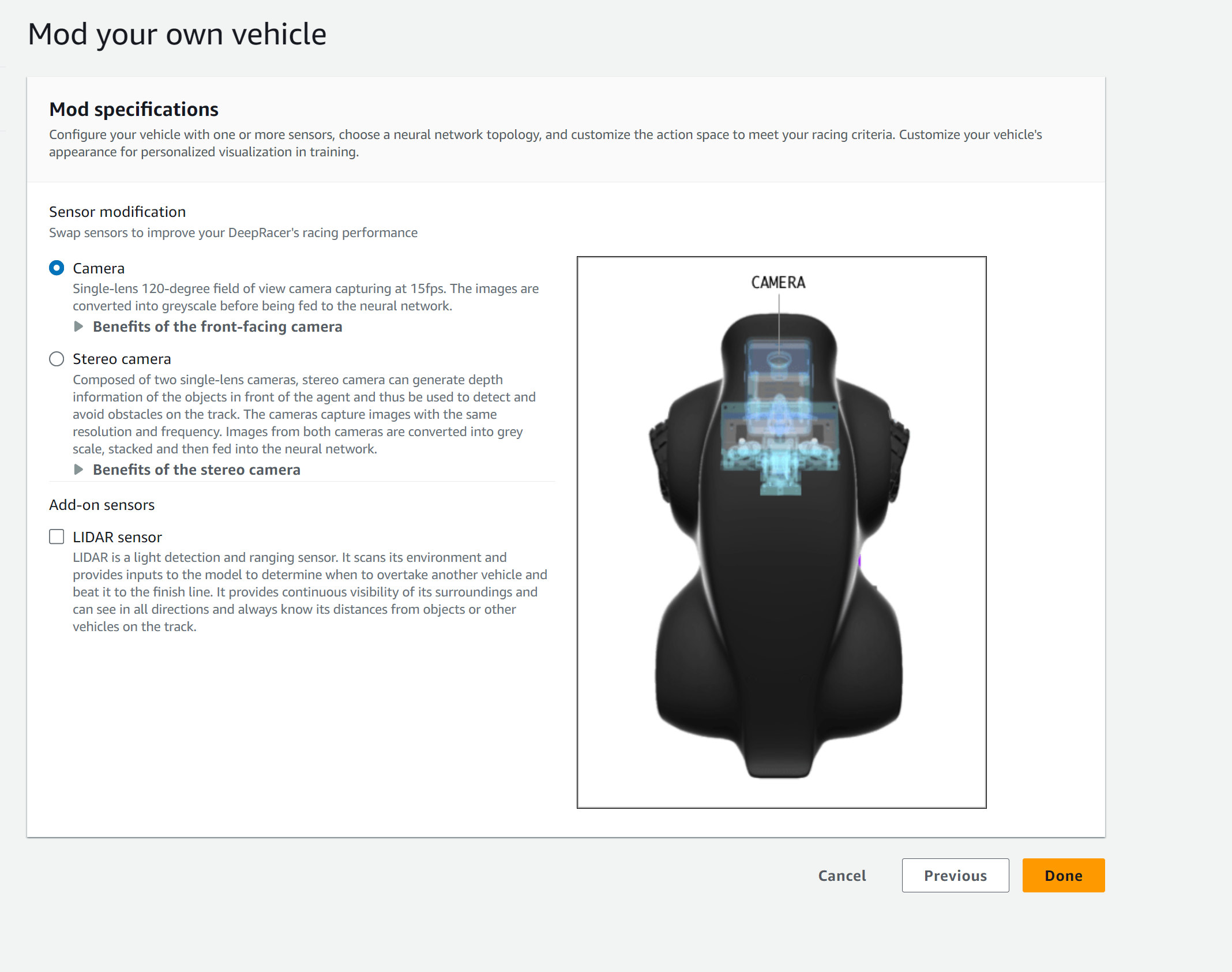Click the Done button
The image size is (1232, 972).
1063,875
